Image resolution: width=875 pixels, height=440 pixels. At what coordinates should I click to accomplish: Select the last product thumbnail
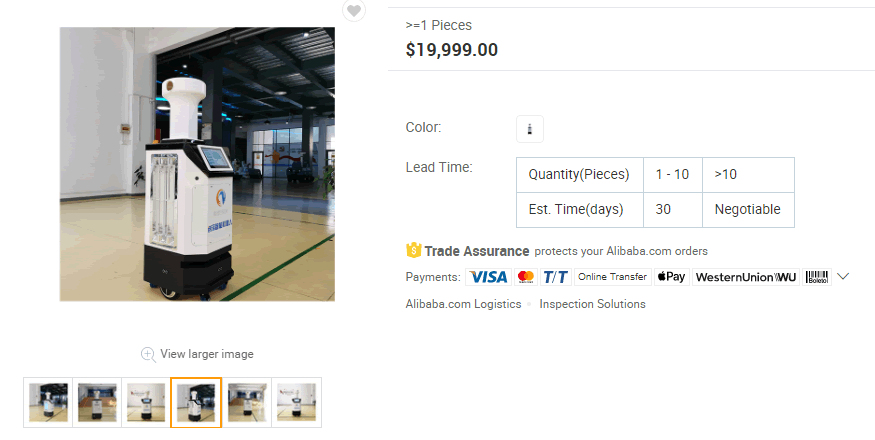296,403
